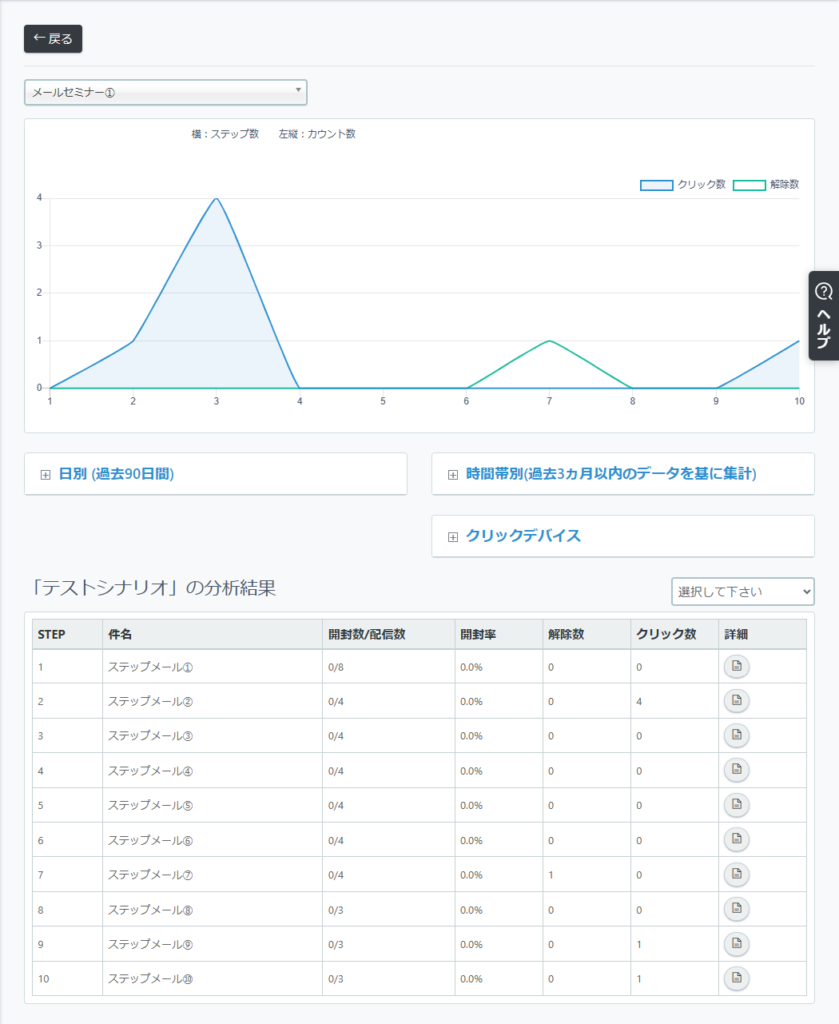Image resolution: width=839 pixels, height=1024 pixels.
Task: Select the ステップメール⑤ subject cell
Action: click(x=212, y=805)
